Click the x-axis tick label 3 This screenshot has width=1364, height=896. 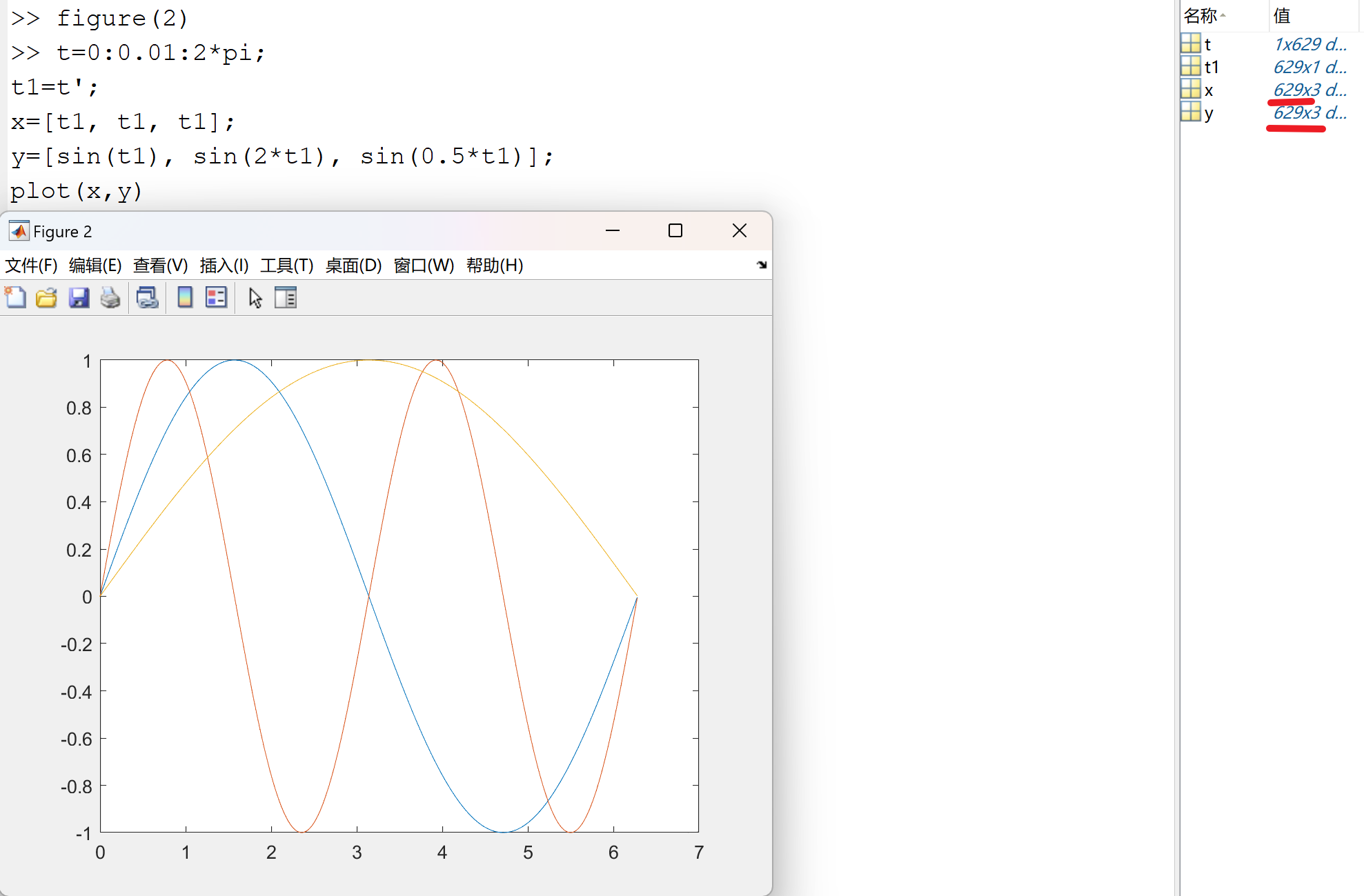pos(357,853)
